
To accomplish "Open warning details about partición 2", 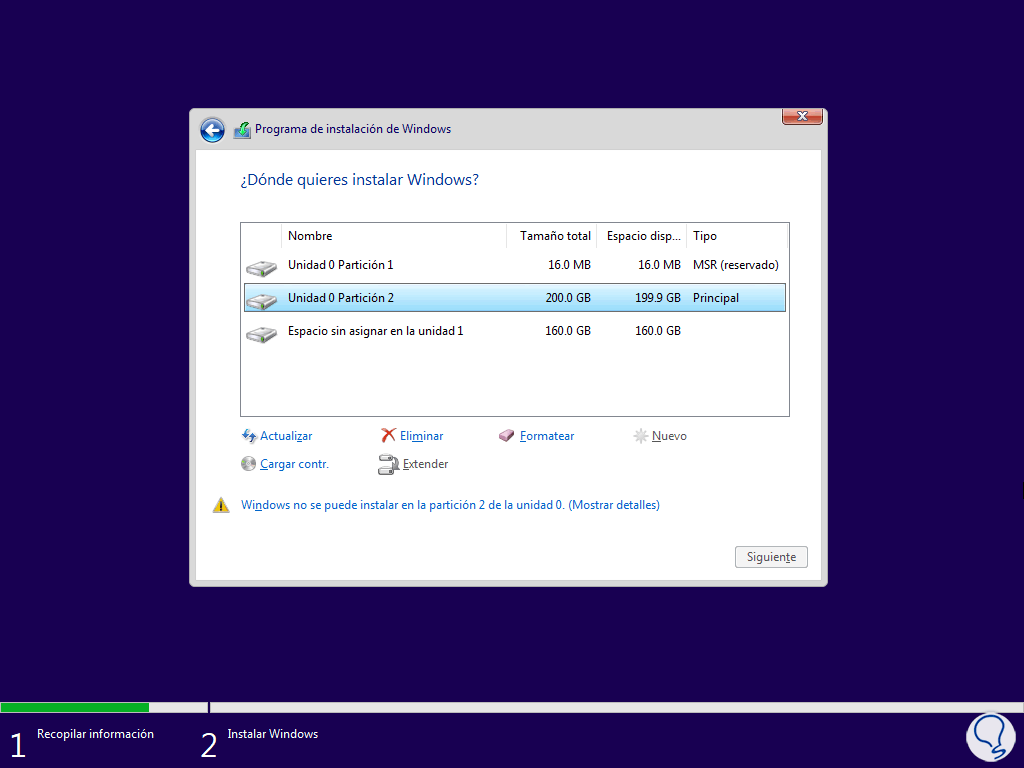I will point(450,505).
